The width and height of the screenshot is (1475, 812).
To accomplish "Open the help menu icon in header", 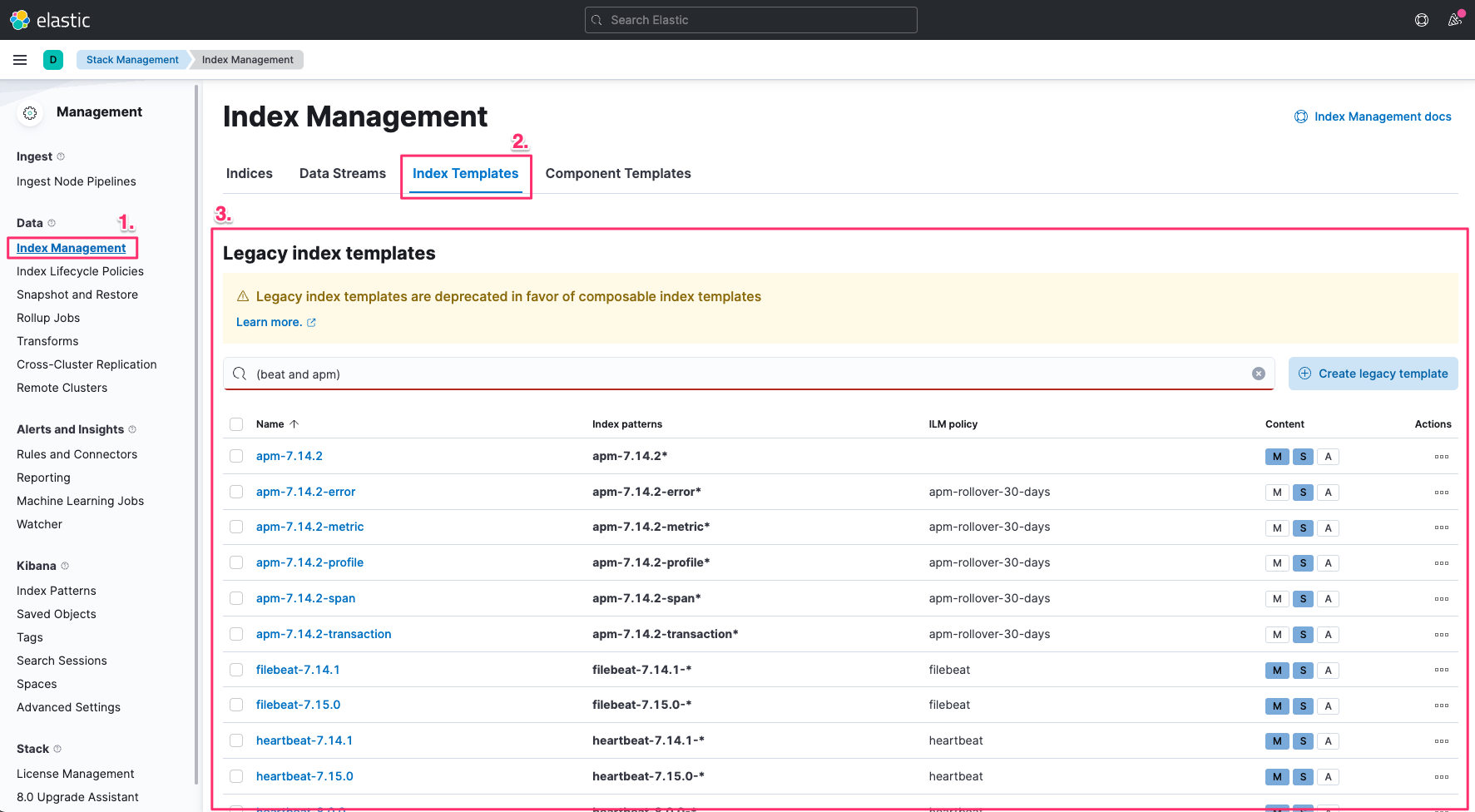I will point(1422,20).
